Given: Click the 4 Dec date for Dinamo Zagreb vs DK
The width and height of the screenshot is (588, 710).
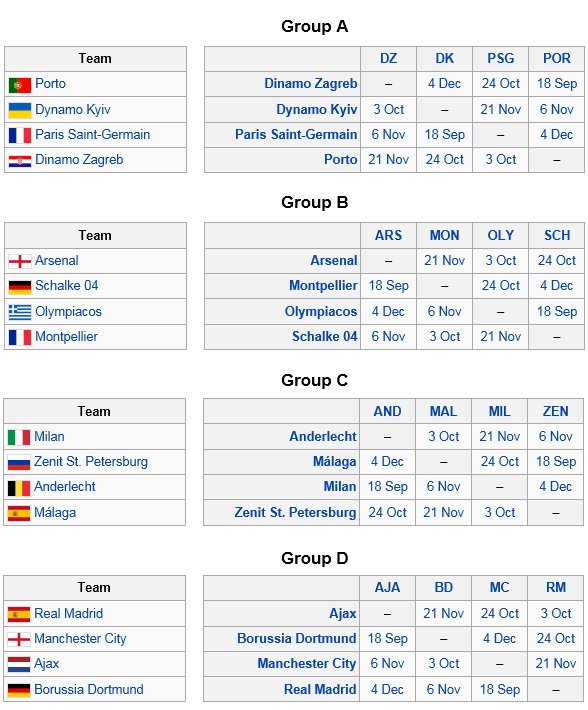Looking at the screenshot, I should click(444, 84).
